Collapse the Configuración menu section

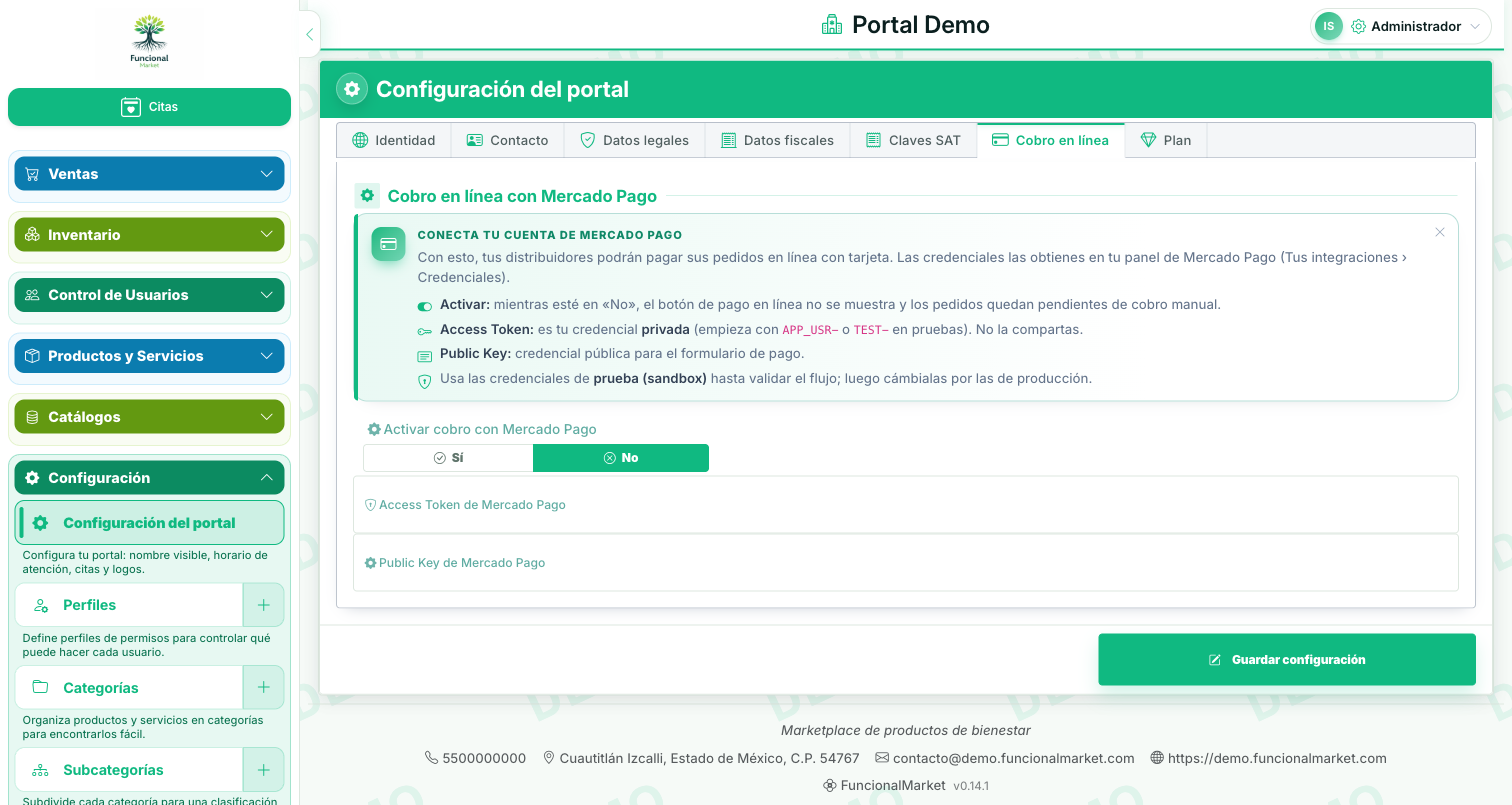tap(150, 478)
